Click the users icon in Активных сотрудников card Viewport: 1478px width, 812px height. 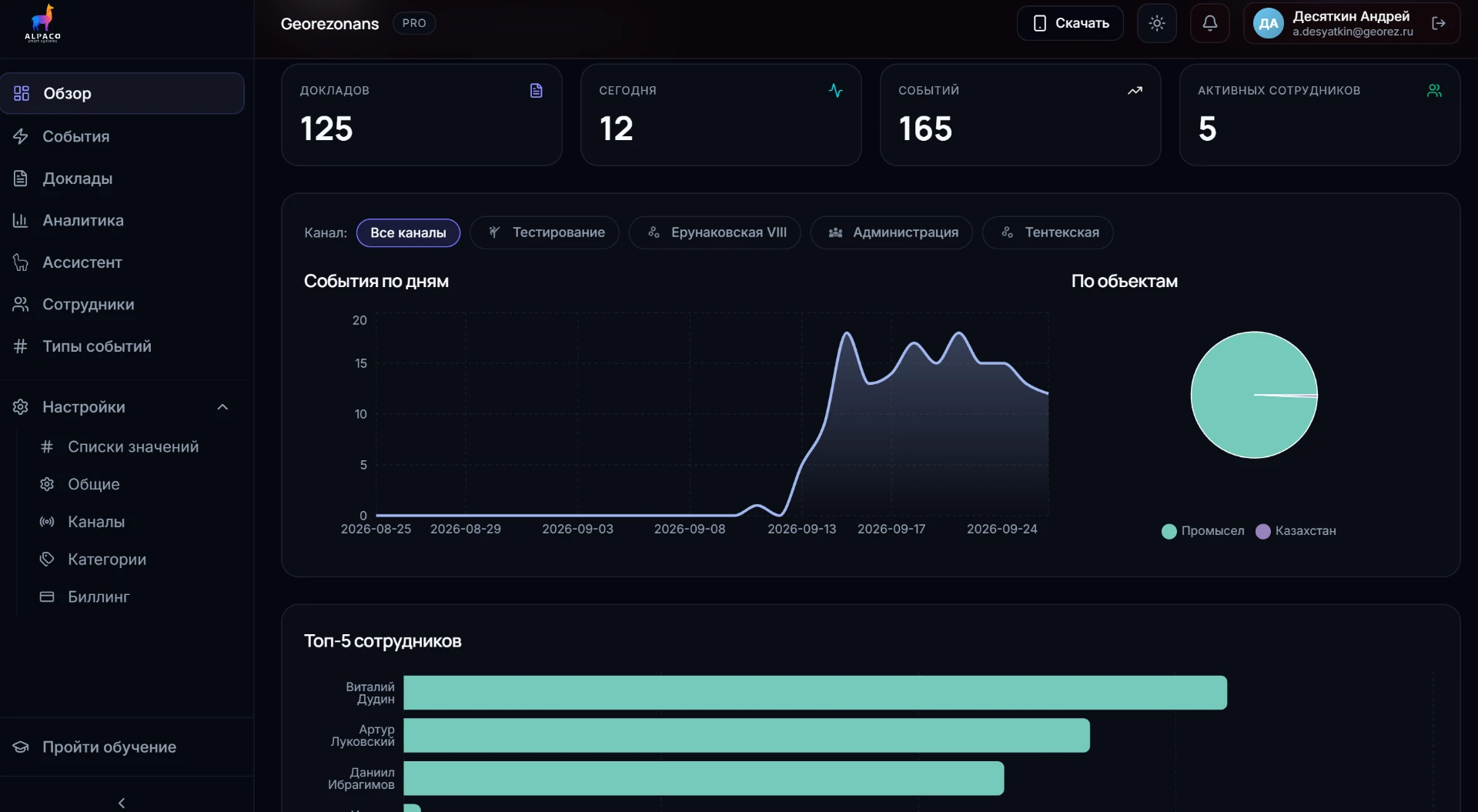click(1434, 91)
